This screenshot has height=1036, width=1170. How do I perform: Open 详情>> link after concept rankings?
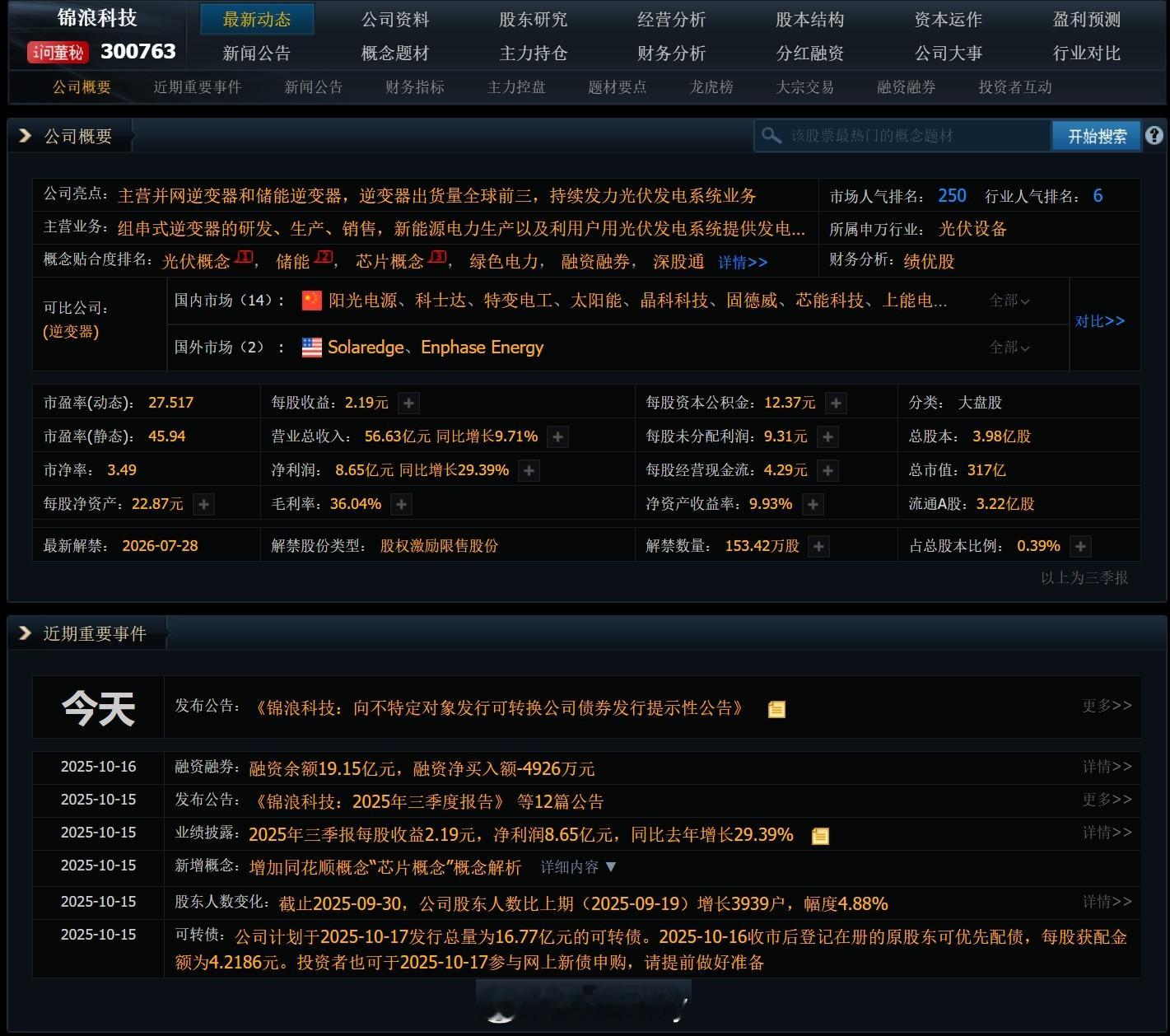click(743, 263)
